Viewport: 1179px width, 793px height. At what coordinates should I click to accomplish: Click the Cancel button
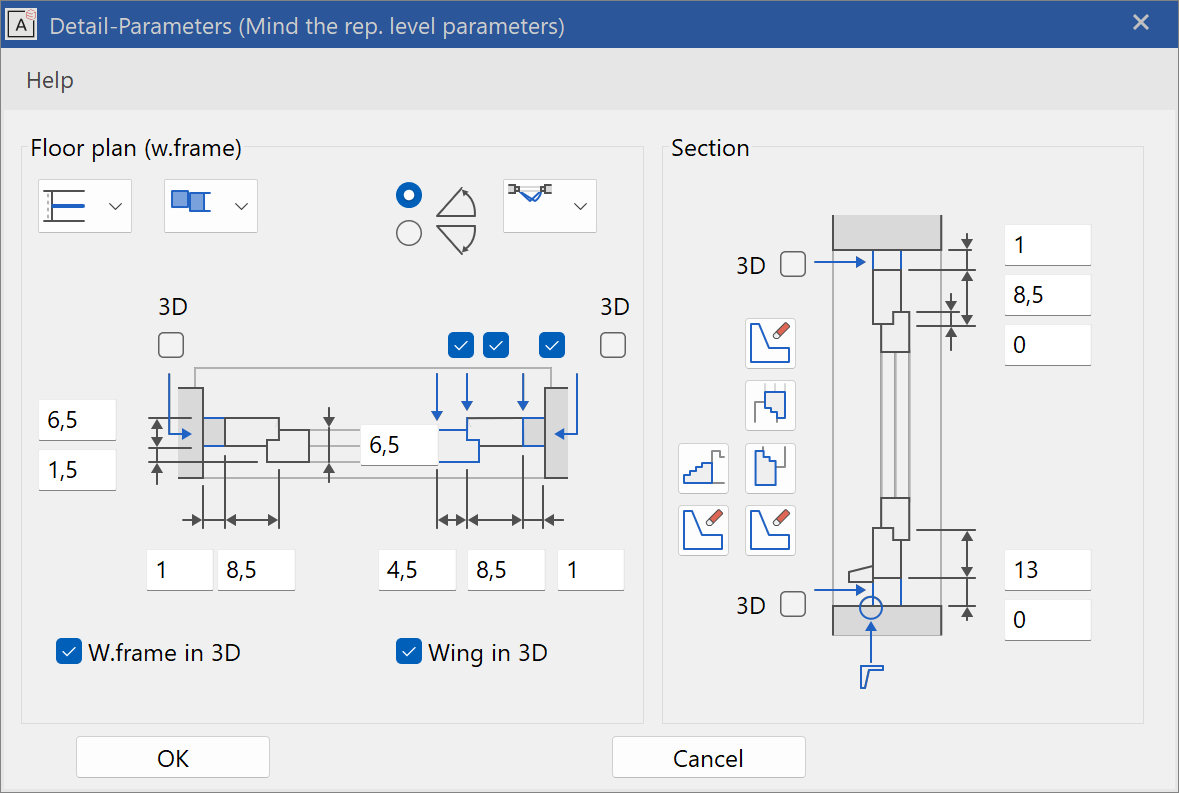(708, 758)
